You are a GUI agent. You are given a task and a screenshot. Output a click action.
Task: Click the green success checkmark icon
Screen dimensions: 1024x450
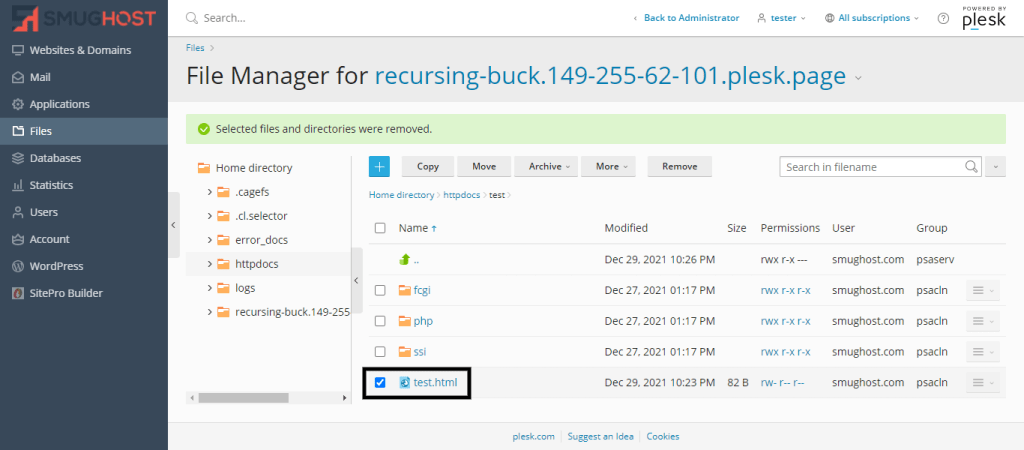pos(204,129)
